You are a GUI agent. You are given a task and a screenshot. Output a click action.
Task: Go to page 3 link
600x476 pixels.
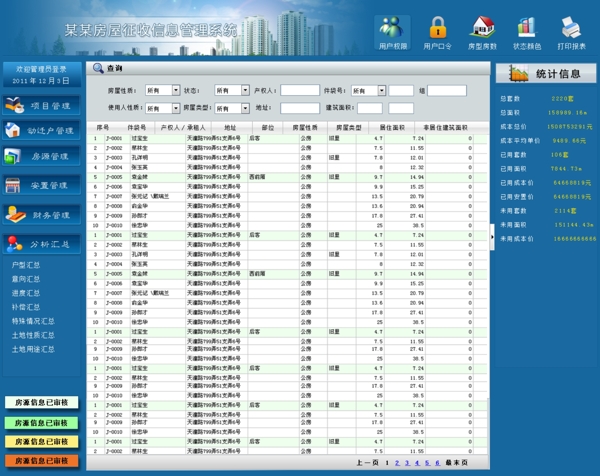[407, 463]
